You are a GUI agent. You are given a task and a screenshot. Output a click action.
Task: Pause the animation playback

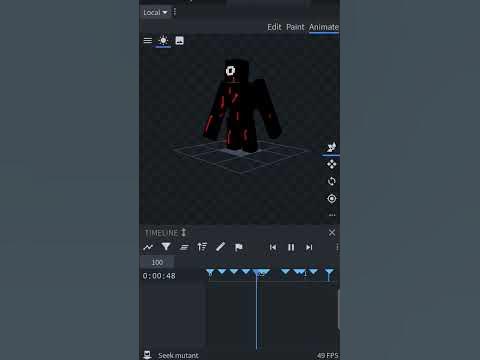pos(291,247)
